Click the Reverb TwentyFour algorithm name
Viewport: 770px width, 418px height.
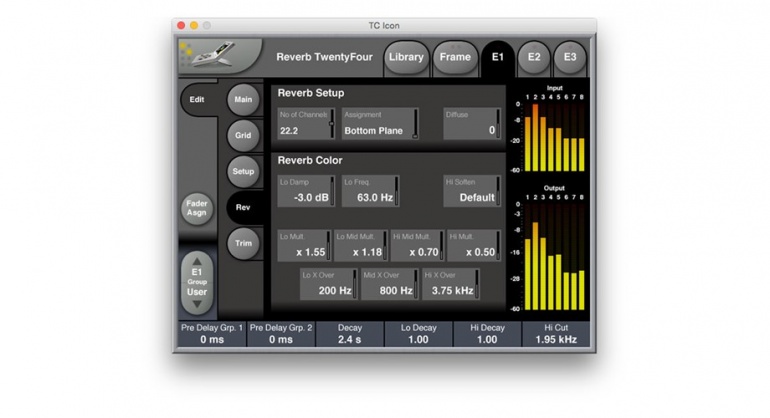pyautogui.click(x=325, y=57)
